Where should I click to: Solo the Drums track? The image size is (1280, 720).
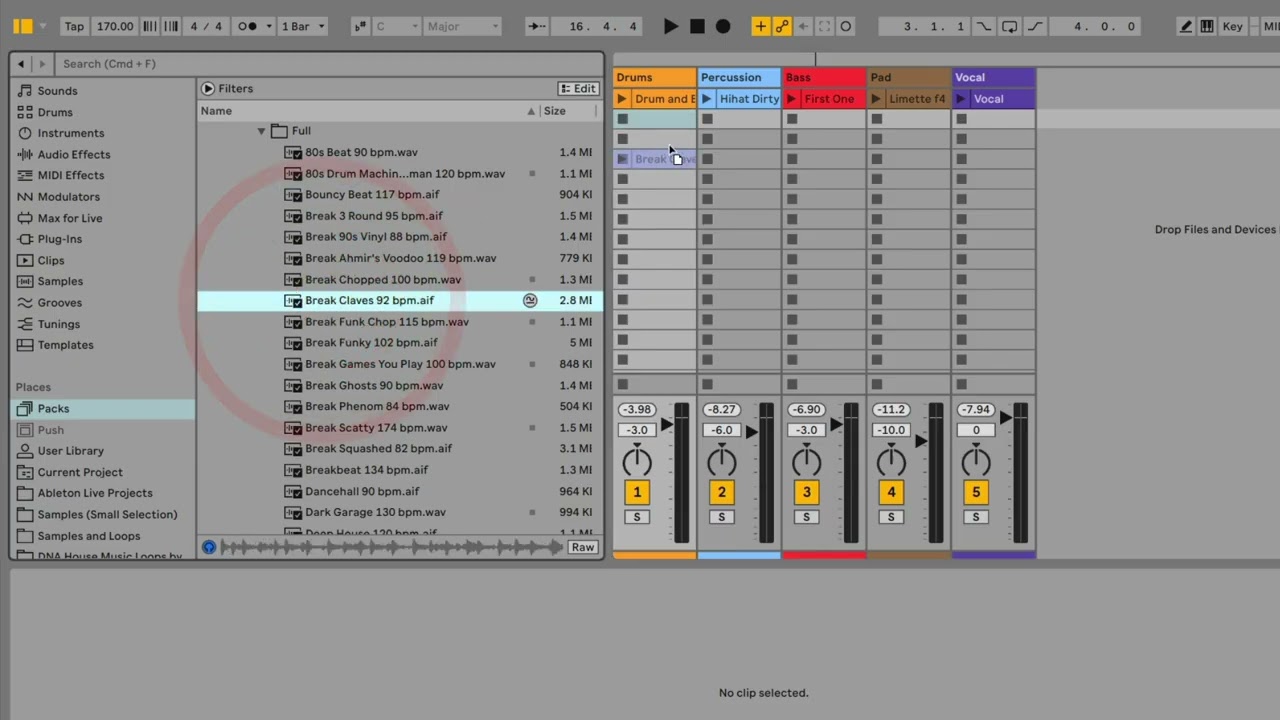tap(637, 517)
